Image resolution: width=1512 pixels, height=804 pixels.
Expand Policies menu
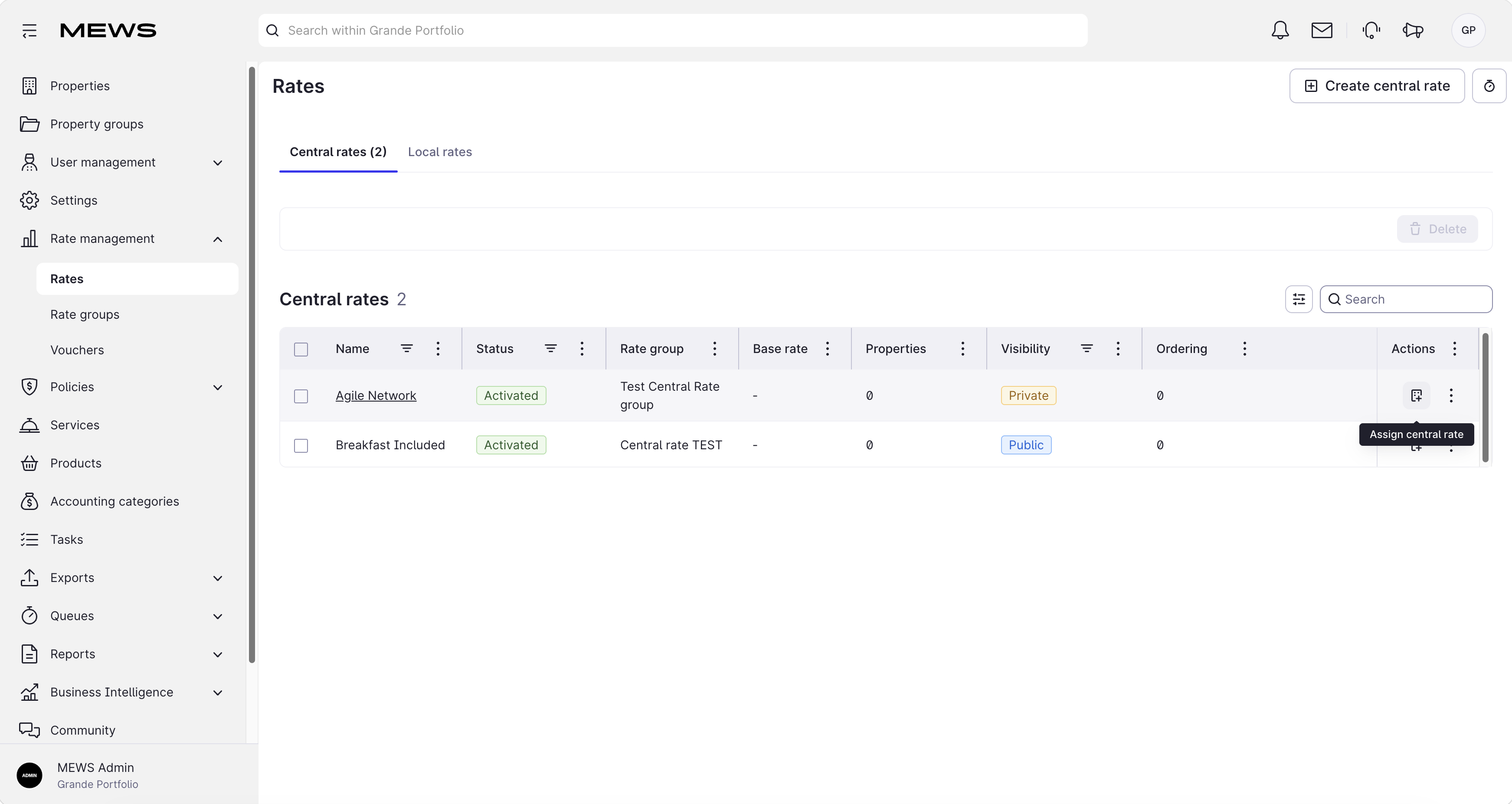tap(217, 387)
